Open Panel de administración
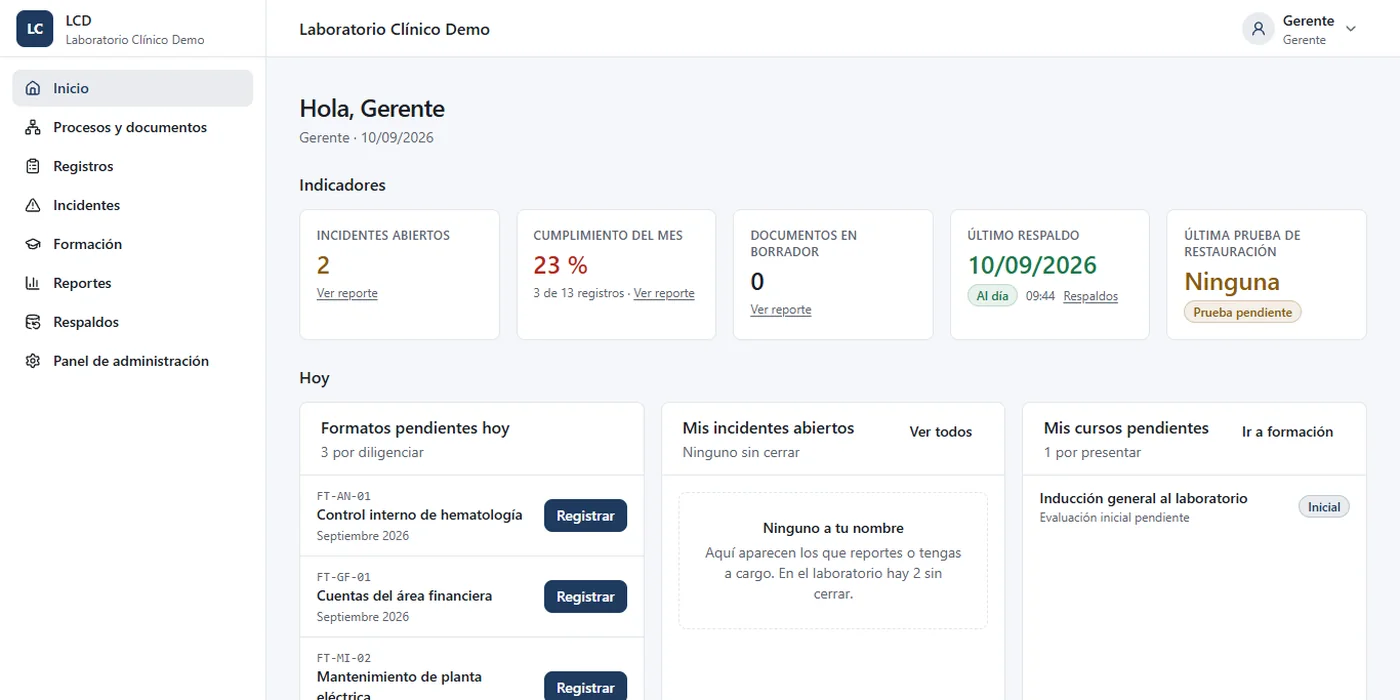The width and height of the screenshot is (1400, 700). click(133, 361)
